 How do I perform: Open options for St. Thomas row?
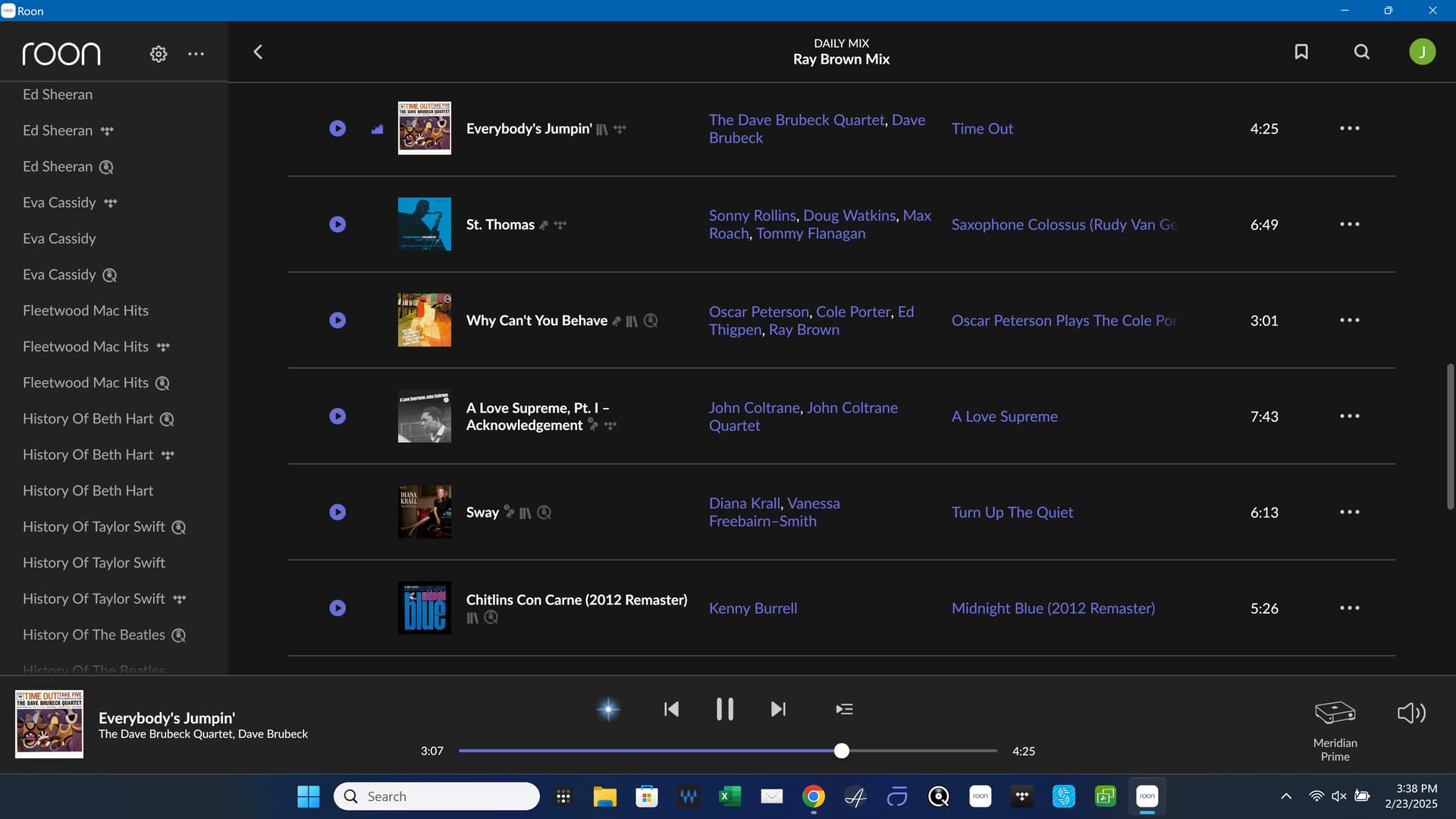pos(1349,224)
